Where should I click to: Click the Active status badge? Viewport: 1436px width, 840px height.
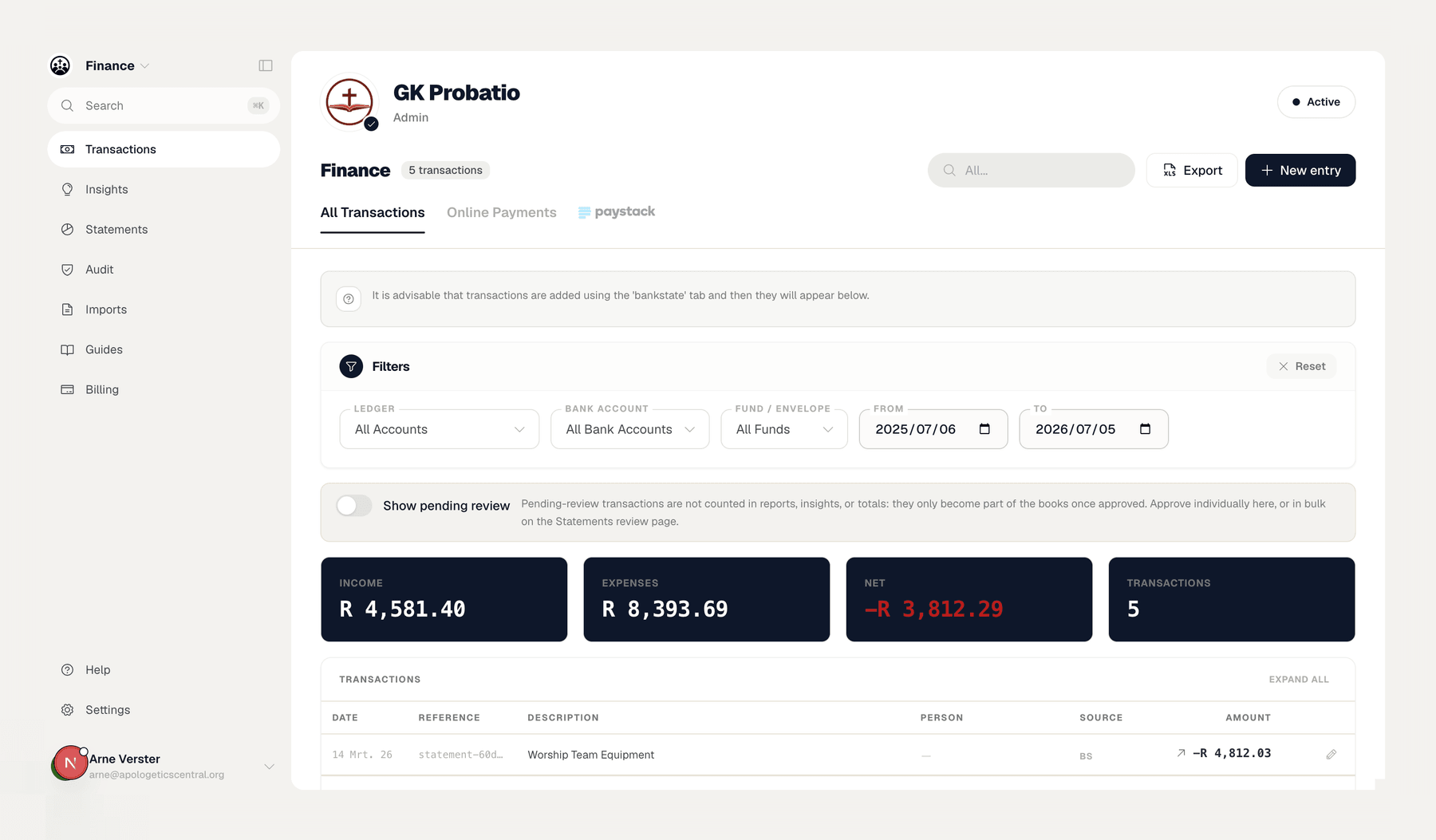pyautogui.click(x=1316, y=102)
